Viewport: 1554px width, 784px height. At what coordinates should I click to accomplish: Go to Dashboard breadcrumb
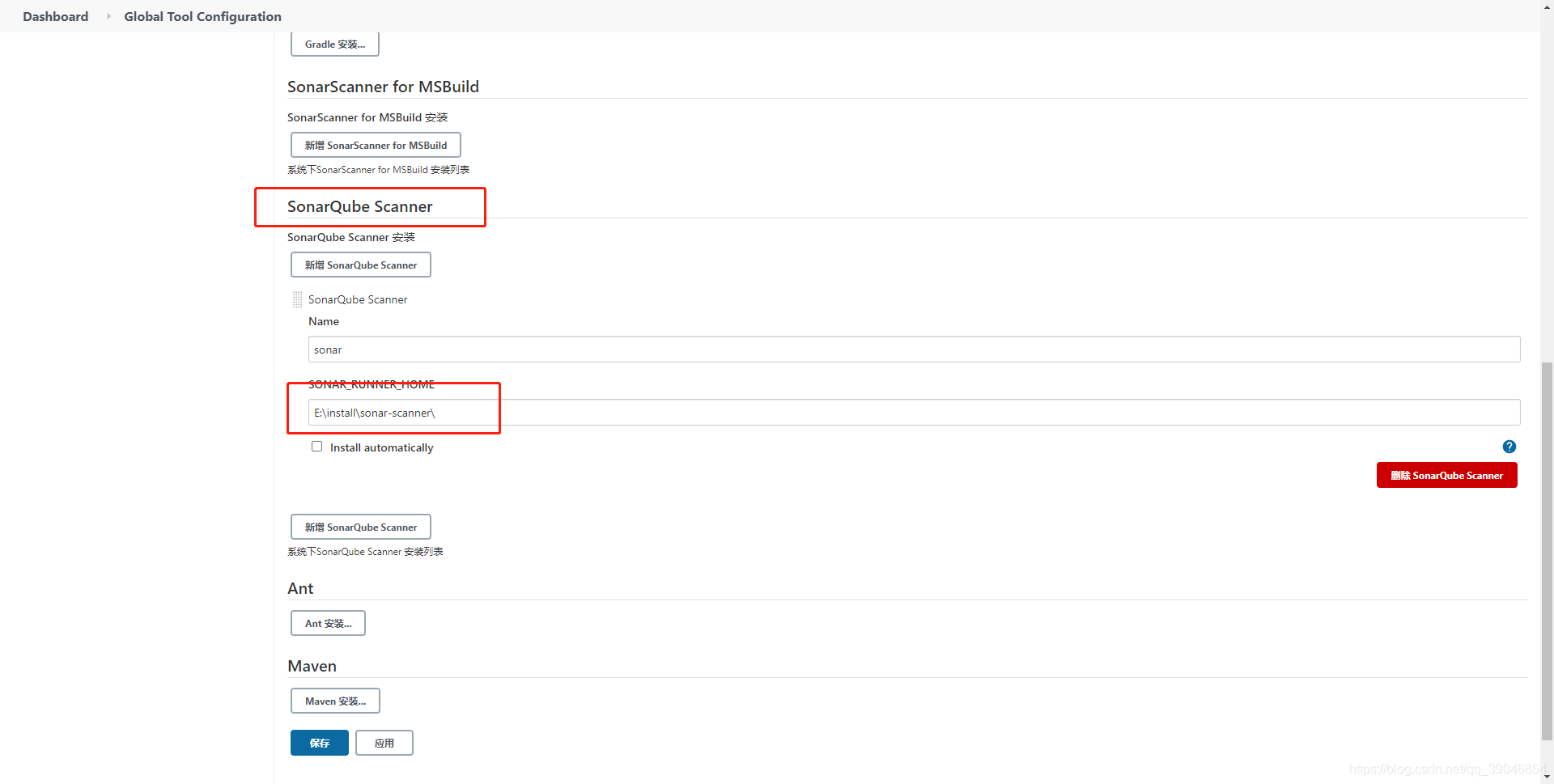(55, 16)
